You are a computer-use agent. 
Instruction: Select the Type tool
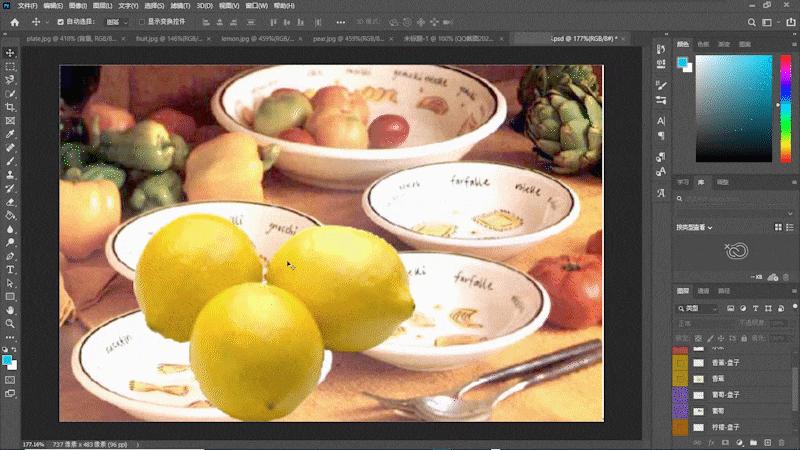coord(10,270)
